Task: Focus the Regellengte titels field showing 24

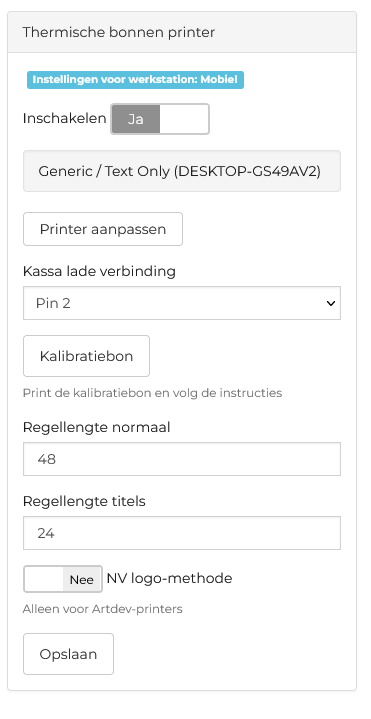Action: 182,533
